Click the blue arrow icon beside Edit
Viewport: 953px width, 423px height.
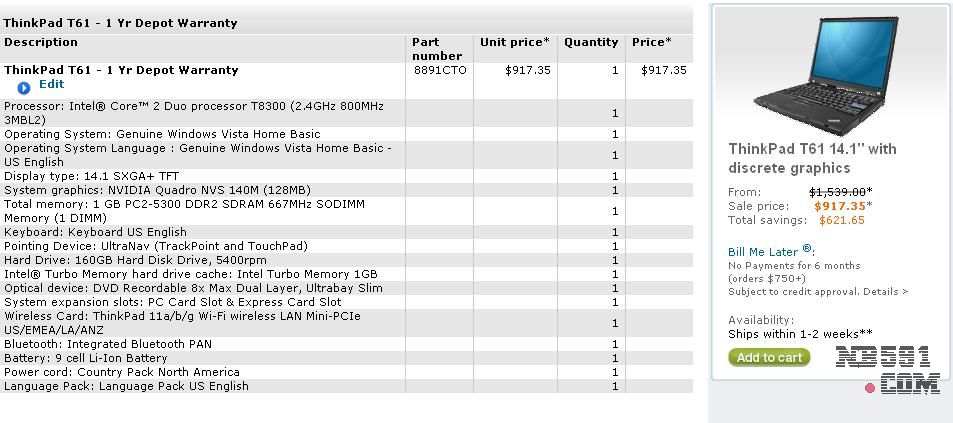[24, 88]
